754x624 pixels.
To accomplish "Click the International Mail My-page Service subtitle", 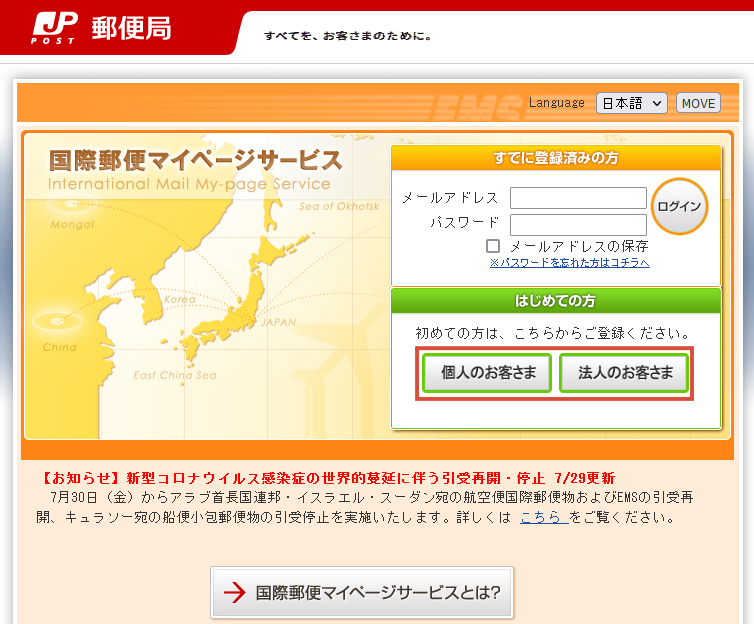I will click(189, 184).
